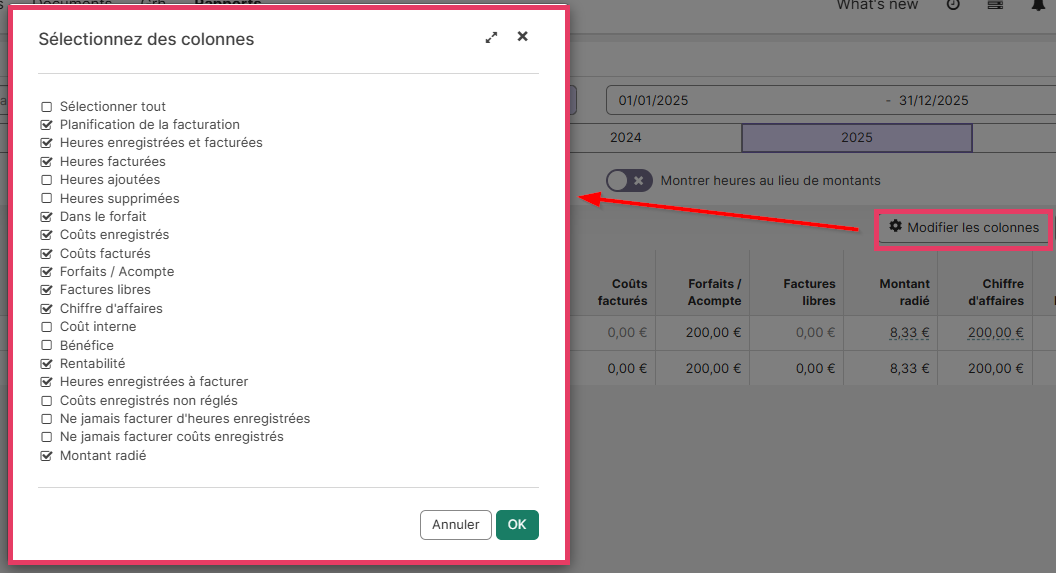Uncheck the Factures libres option in dialog
Screen dimensions: 1056x573
click(x=46, y=290)
